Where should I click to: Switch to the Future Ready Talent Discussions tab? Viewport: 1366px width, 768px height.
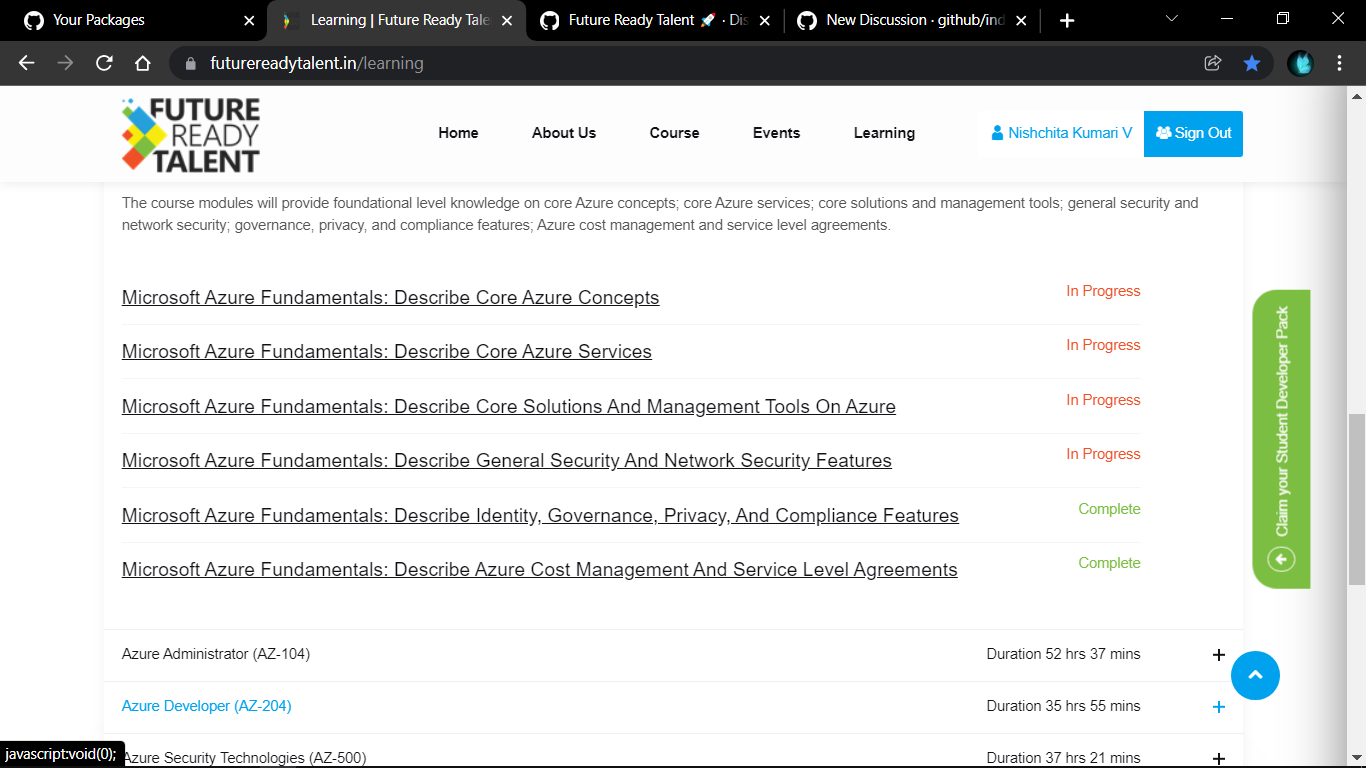pyautogui.click(x=655, y=20)
